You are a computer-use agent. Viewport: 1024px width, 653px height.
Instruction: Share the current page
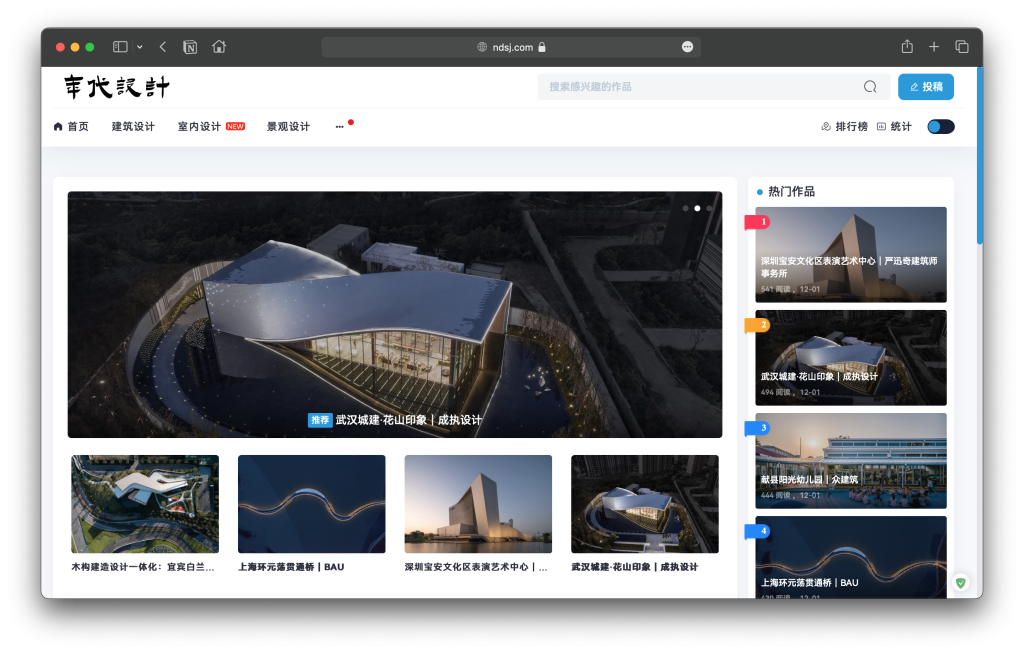pyautogui.click(x=907, y=46)
